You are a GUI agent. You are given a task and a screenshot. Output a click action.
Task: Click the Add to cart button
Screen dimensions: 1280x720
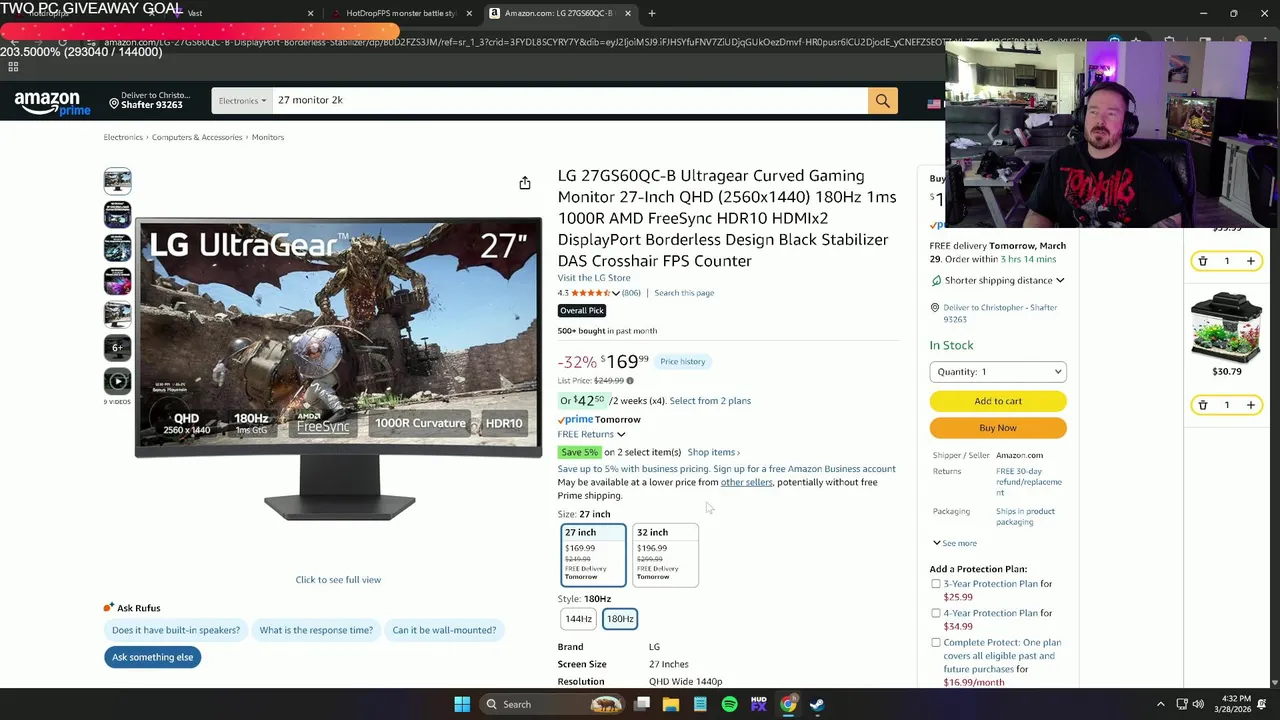coord(998,401)
